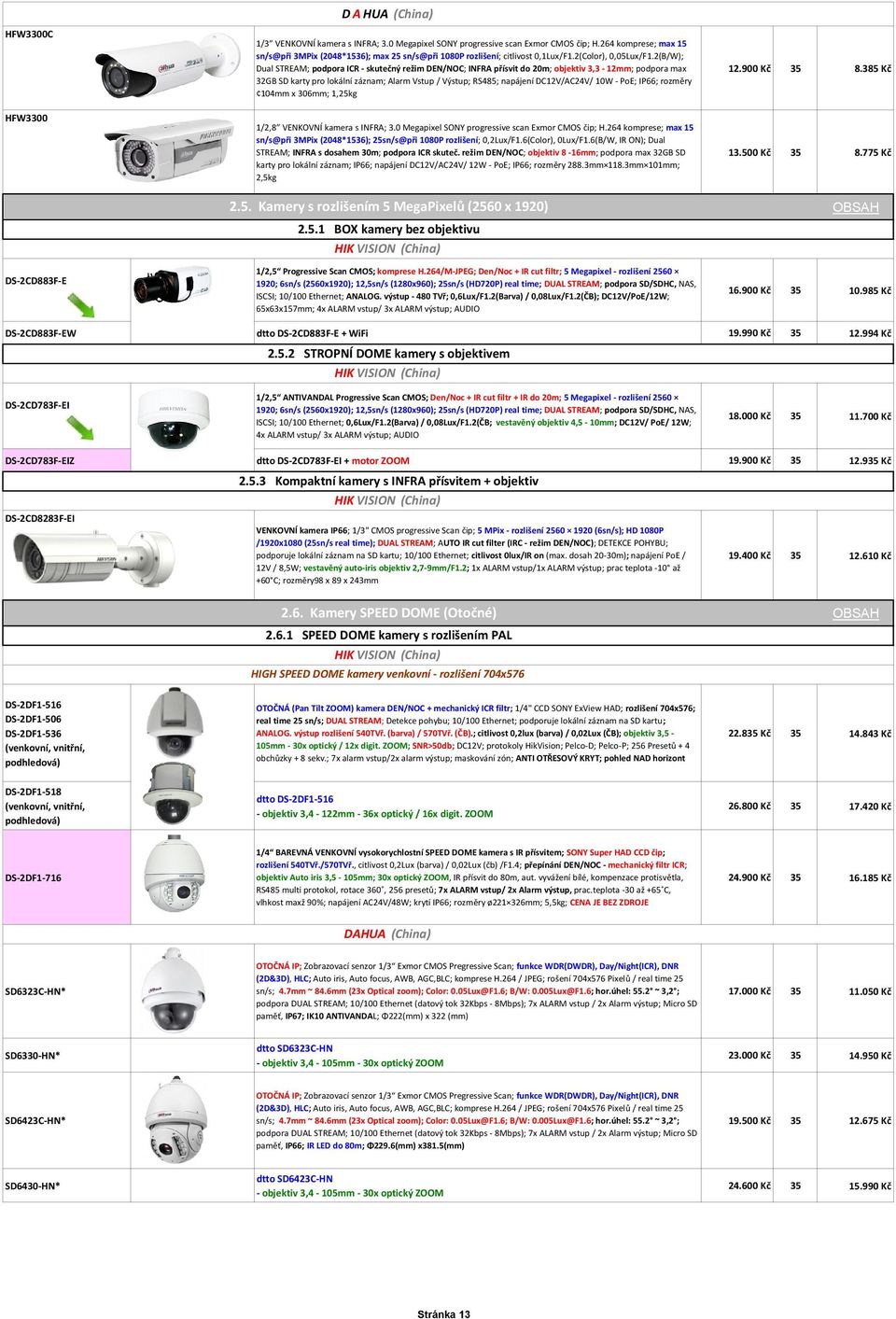
Task: Click the heading 2.5.2 STROPNÍ DOME kamery s objektivem
Action: click(x=388, y=354)
